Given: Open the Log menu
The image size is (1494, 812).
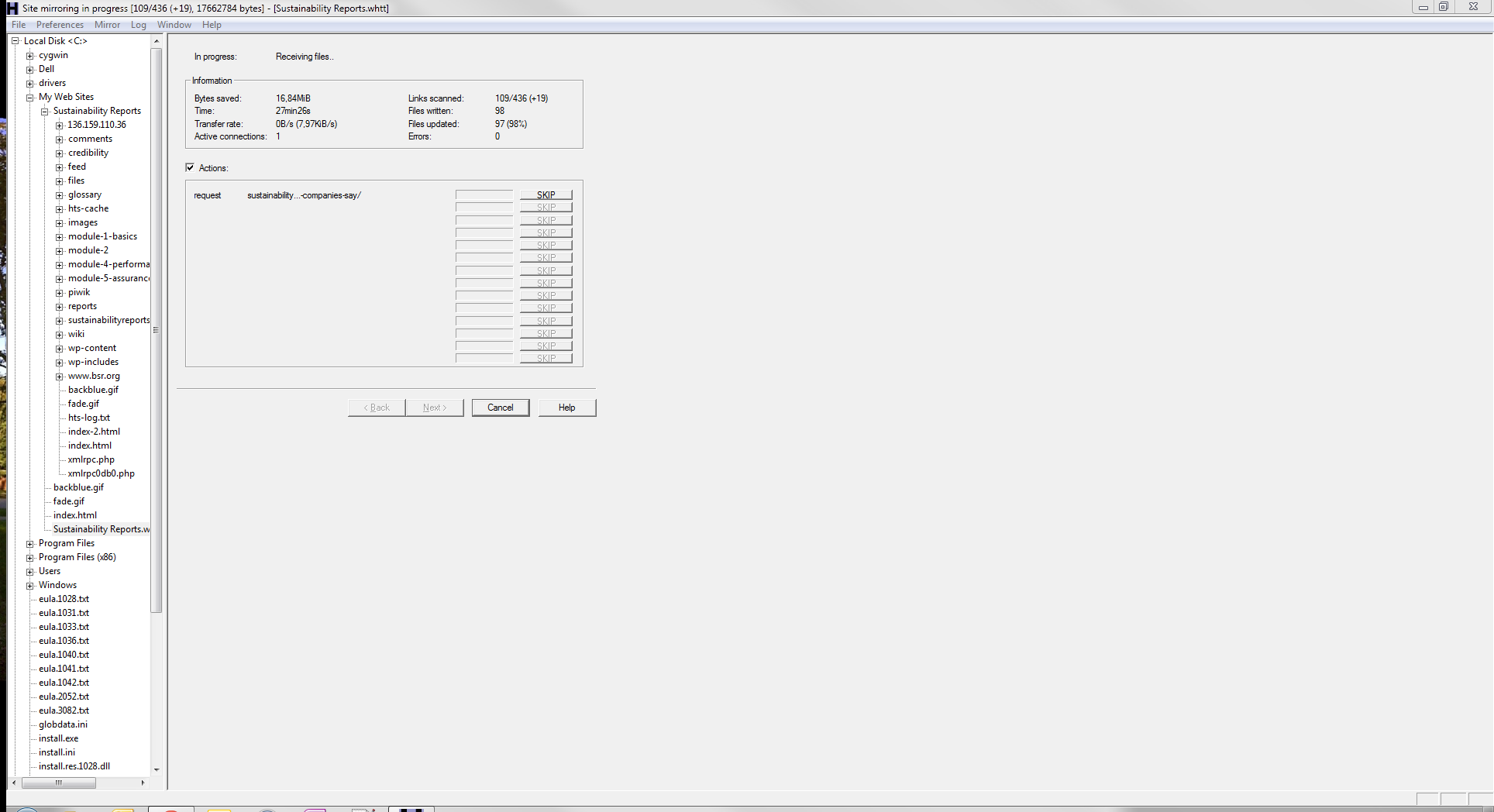Looking at the screenshot, I should click(x=139, y=25).
